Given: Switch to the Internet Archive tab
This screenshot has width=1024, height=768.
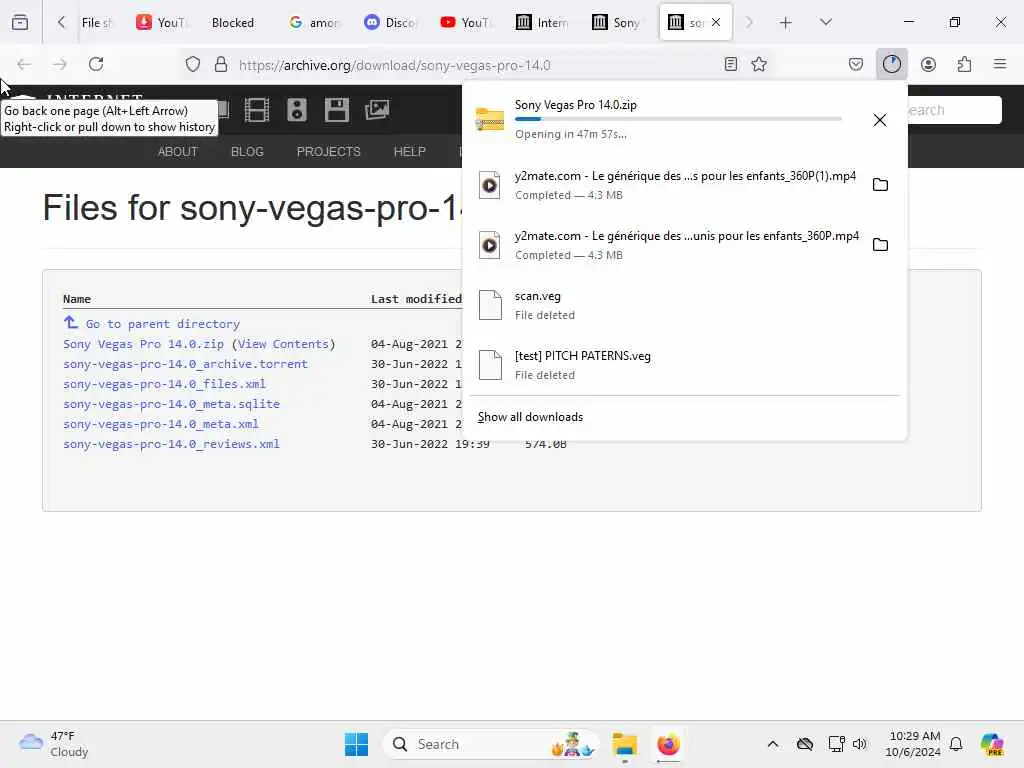Looking at the screenshot, I should pos(541,23).
